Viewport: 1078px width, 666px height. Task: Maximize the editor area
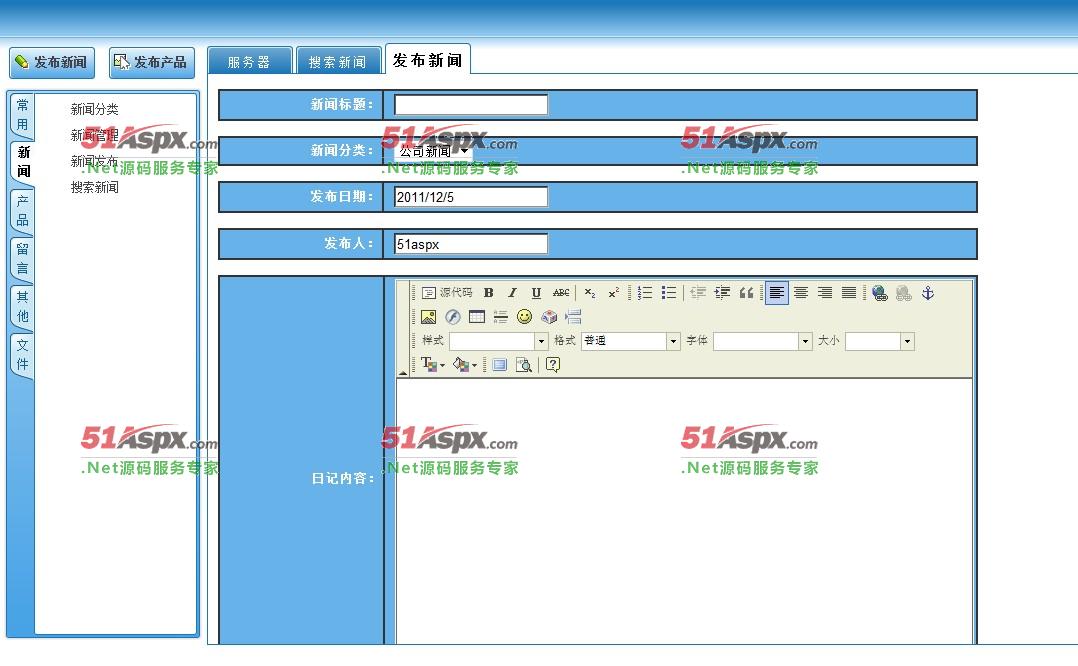(x=500, y=364)
